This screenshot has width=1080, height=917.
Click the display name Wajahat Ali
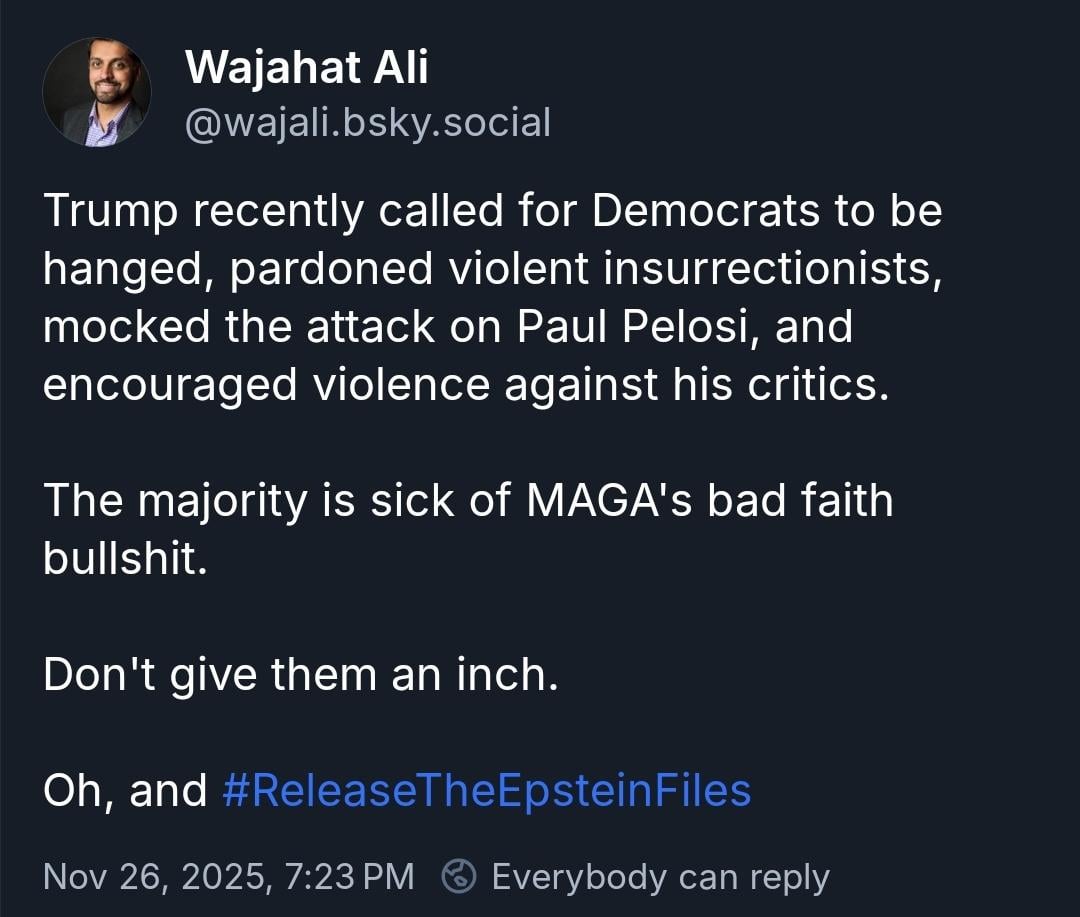(x=307, y=68)
